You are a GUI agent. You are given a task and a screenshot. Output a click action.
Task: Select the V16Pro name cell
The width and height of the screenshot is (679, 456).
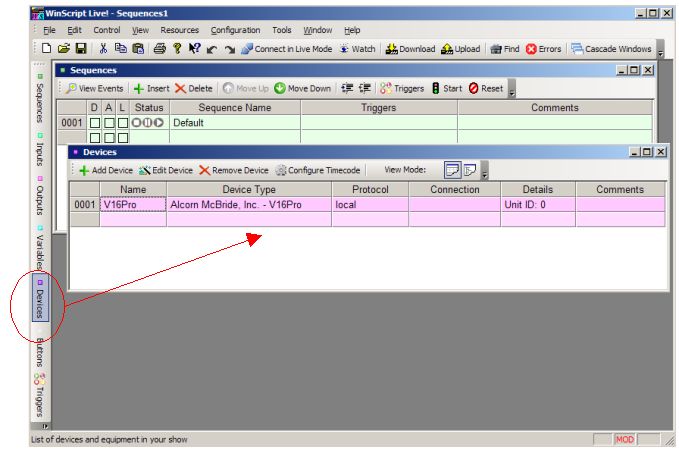(x=133, y=204)
